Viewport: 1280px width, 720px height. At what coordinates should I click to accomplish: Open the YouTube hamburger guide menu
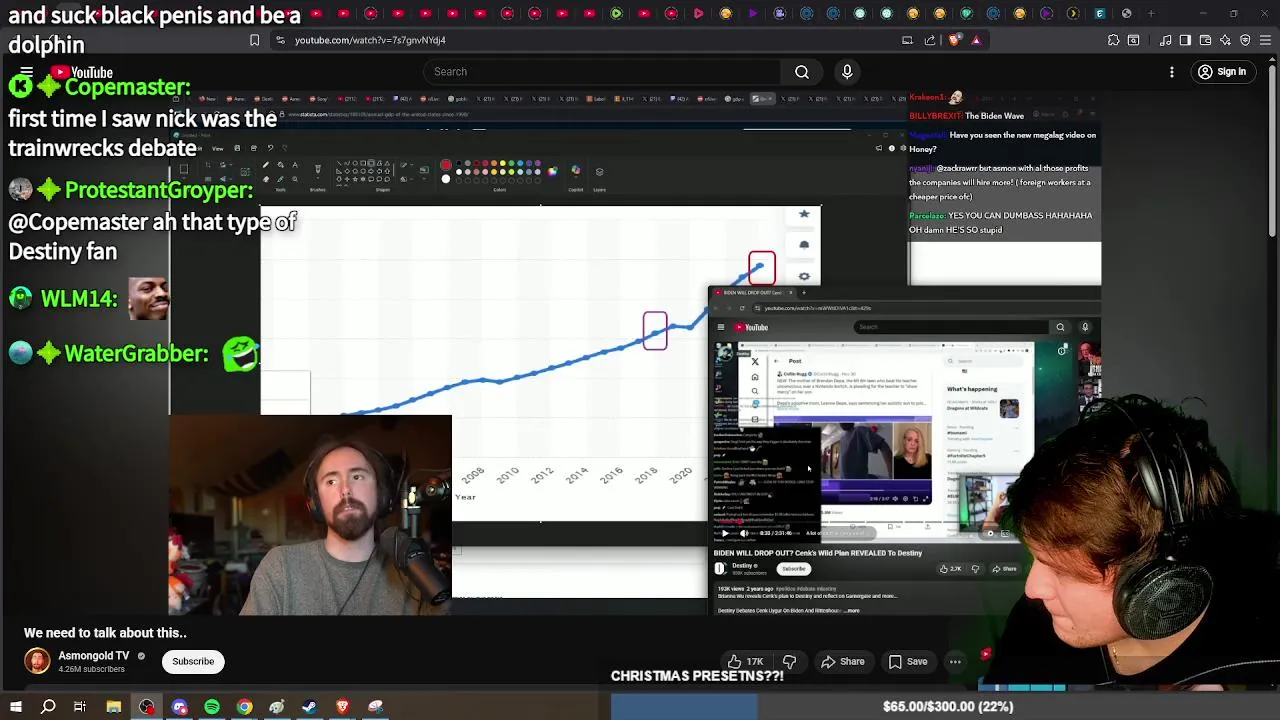point(26,72)
